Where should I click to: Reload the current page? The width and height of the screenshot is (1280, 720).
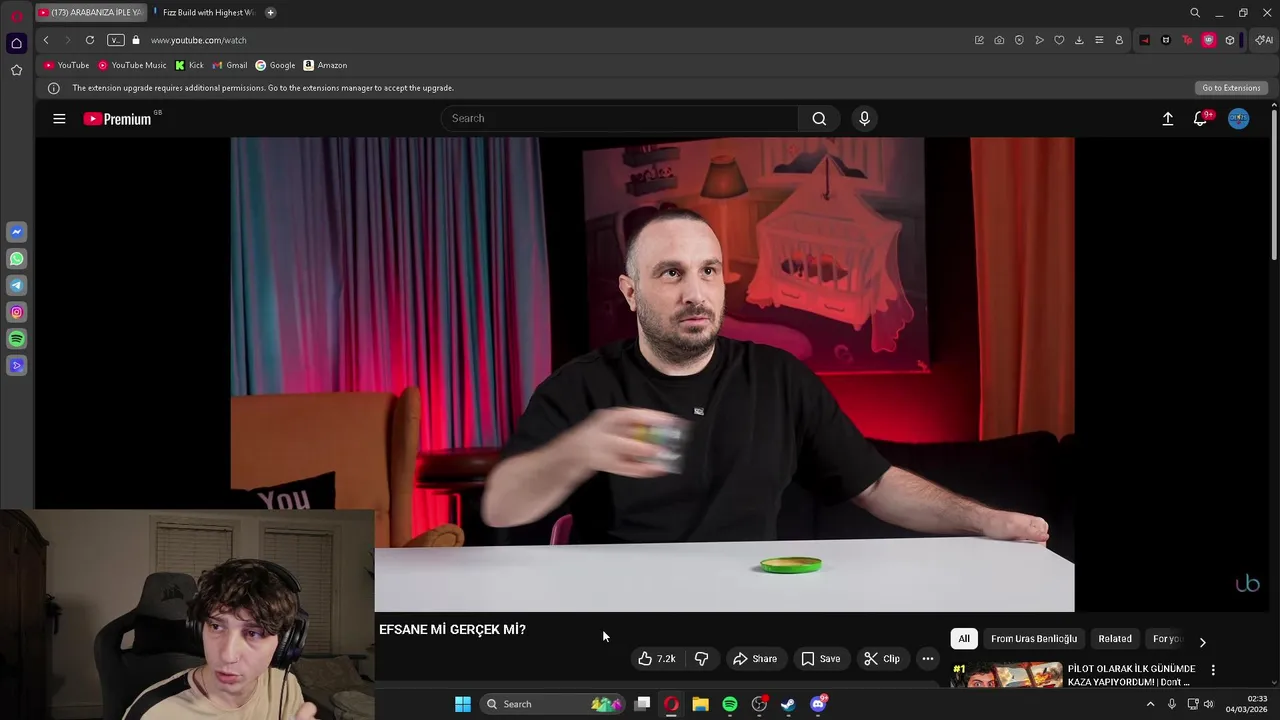(x=90, y=40)
